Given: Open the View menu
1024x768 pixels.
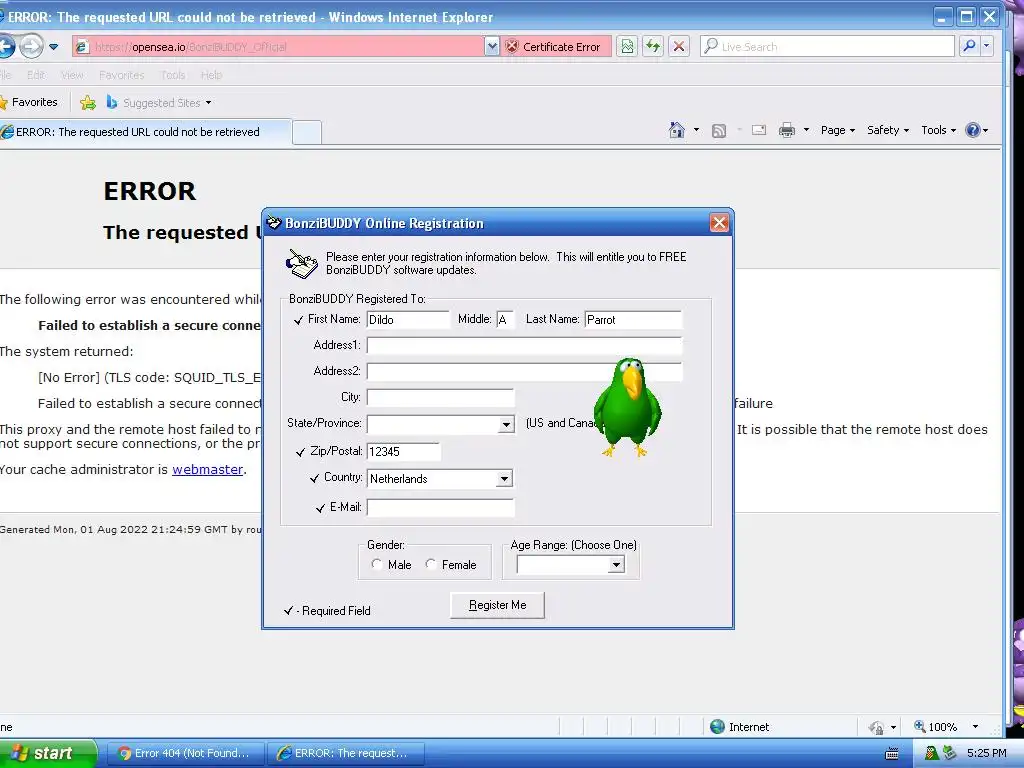Looking at the screenshot, I should tap(72, 75).
